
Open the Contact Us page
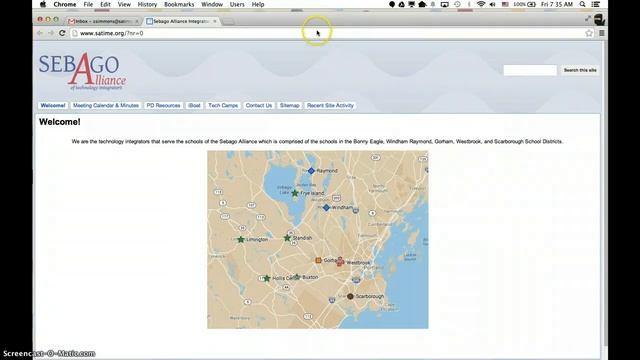point(259,105)
